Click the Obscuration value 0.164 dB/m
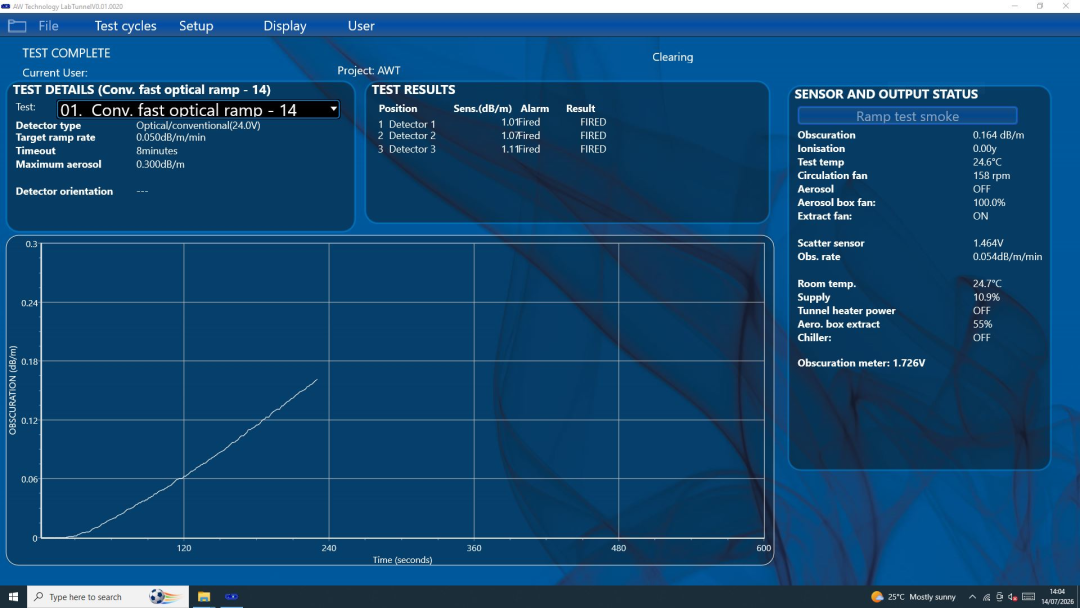Screen dimensions: 1080x608 coord(998,135)
